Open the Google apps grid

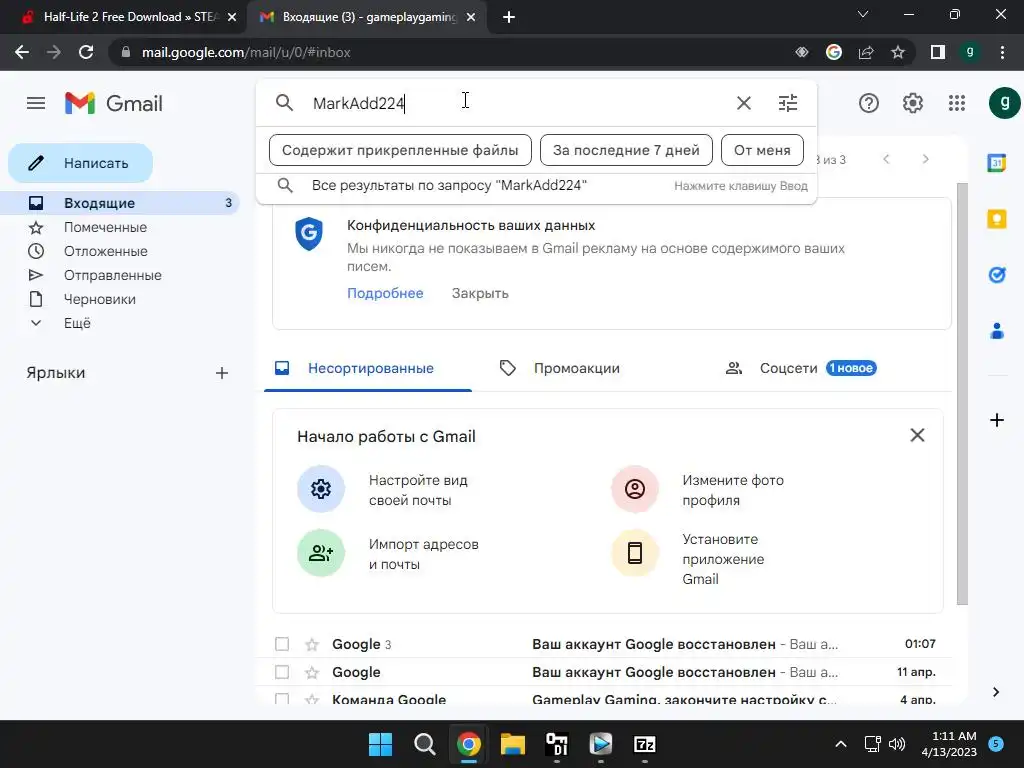click(957, 103)
